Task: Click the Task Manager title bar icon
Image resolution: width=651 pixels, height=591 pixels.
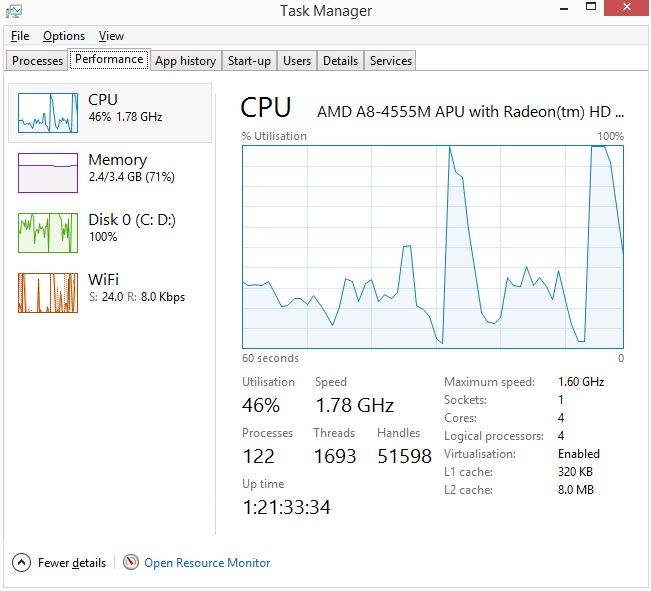Action: tap(14, 11)
